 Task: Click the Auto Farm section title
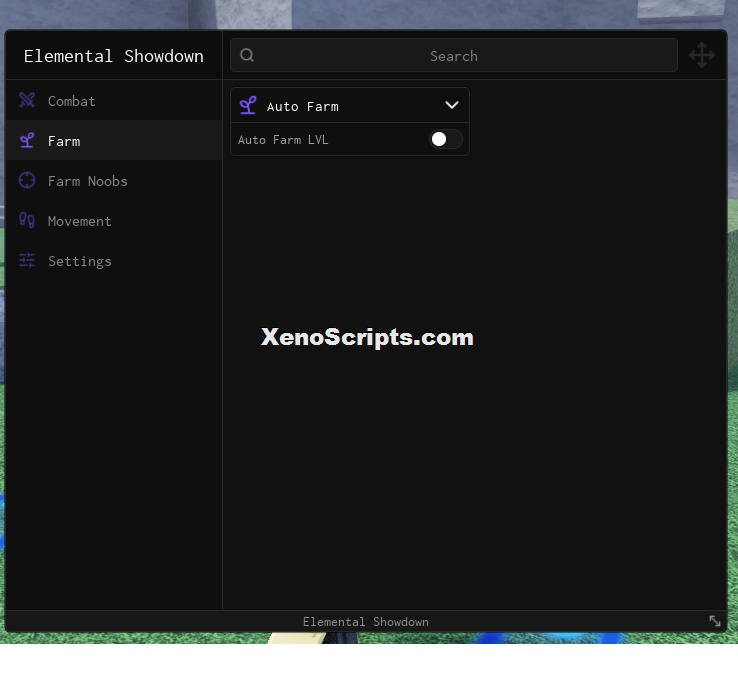click(303, 107)
